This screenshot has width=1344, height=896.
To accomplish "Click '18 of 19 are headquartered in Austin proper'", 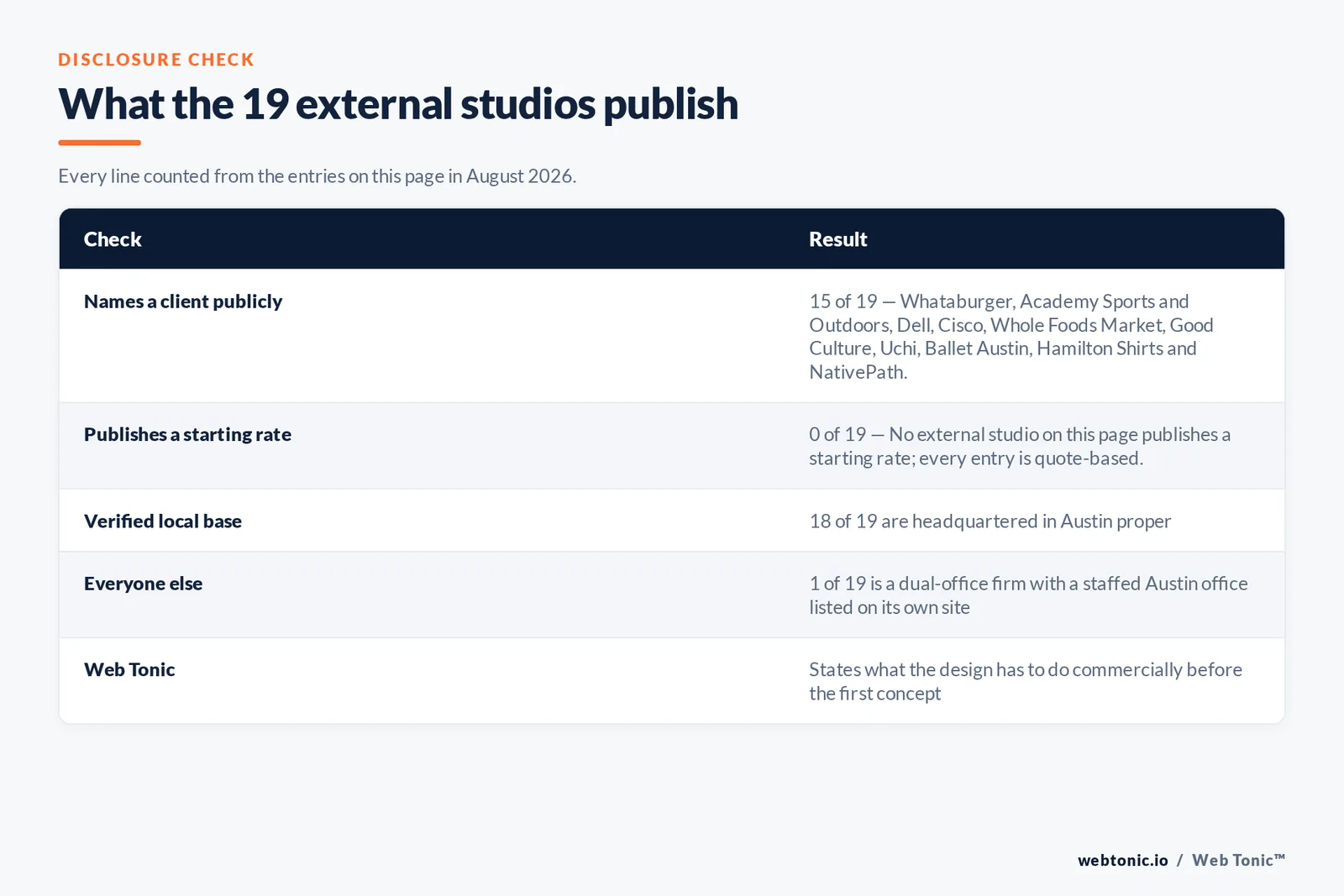I will pos(990,521).
